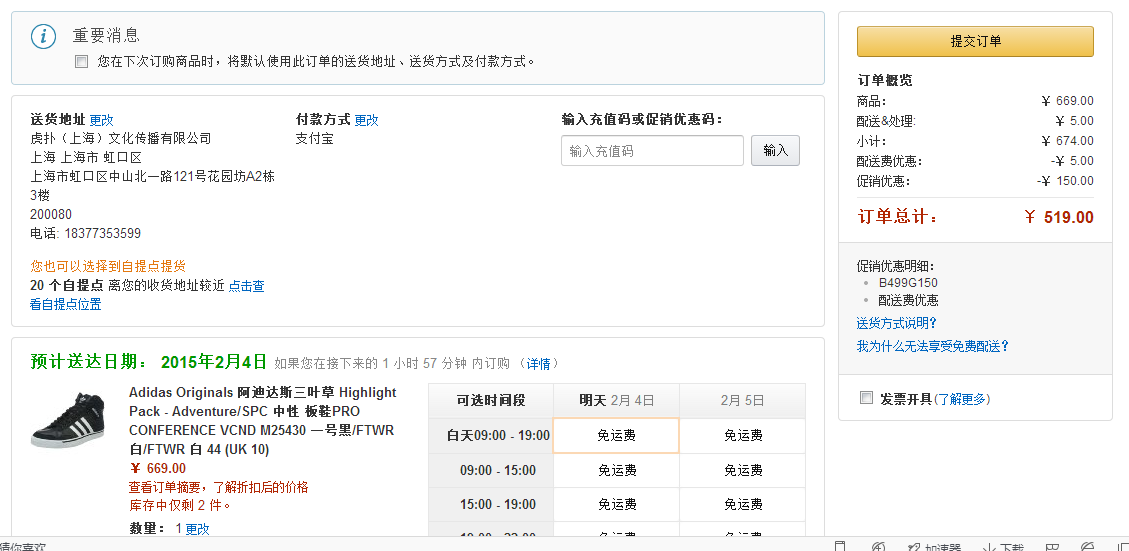
Task: Select 白天09:00 - 19:00 slot for 明天 2月4日
Action: 616,436
